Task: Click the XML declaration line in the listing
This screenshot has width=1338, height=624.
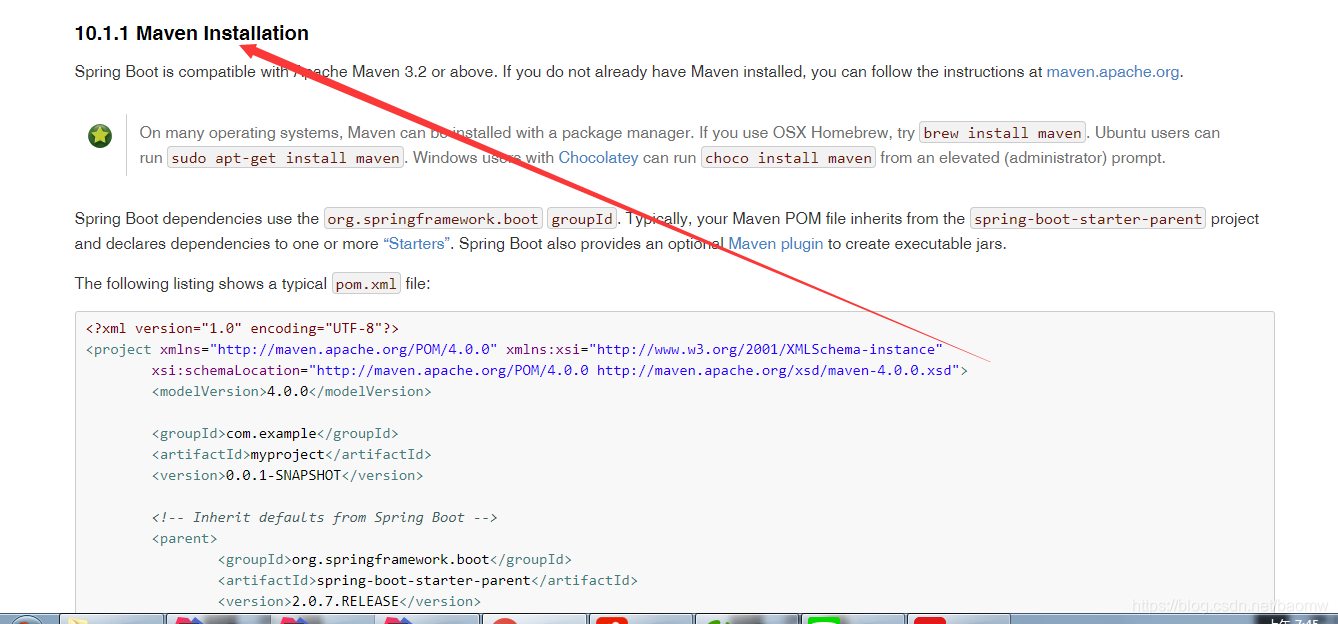Action: point(242,328)
